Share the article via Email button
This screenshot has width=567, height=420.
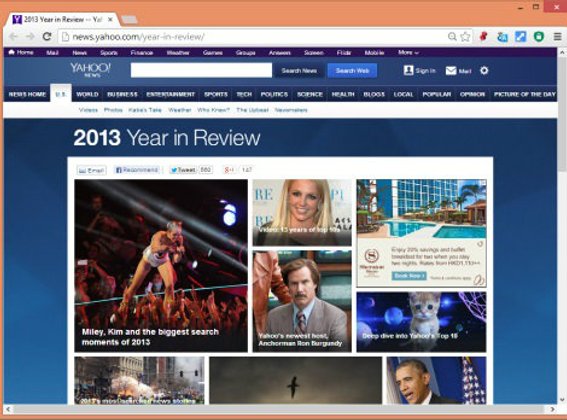[91, 170]
